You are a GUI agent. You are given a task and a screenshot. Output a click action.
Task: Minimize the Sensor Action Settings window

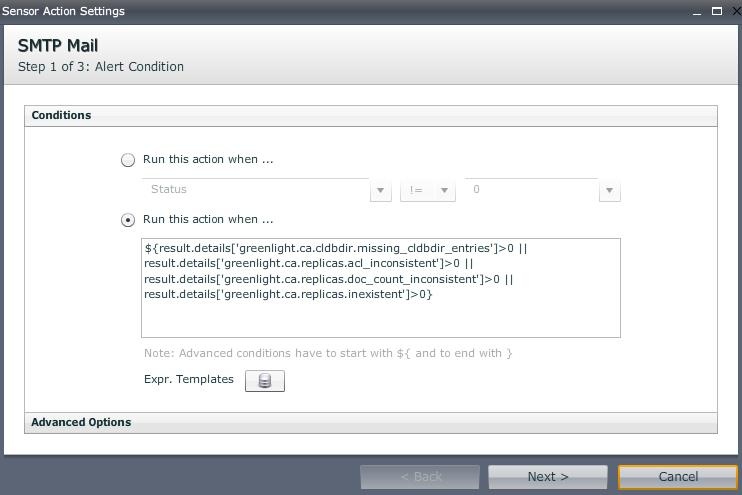coord(696,11)
